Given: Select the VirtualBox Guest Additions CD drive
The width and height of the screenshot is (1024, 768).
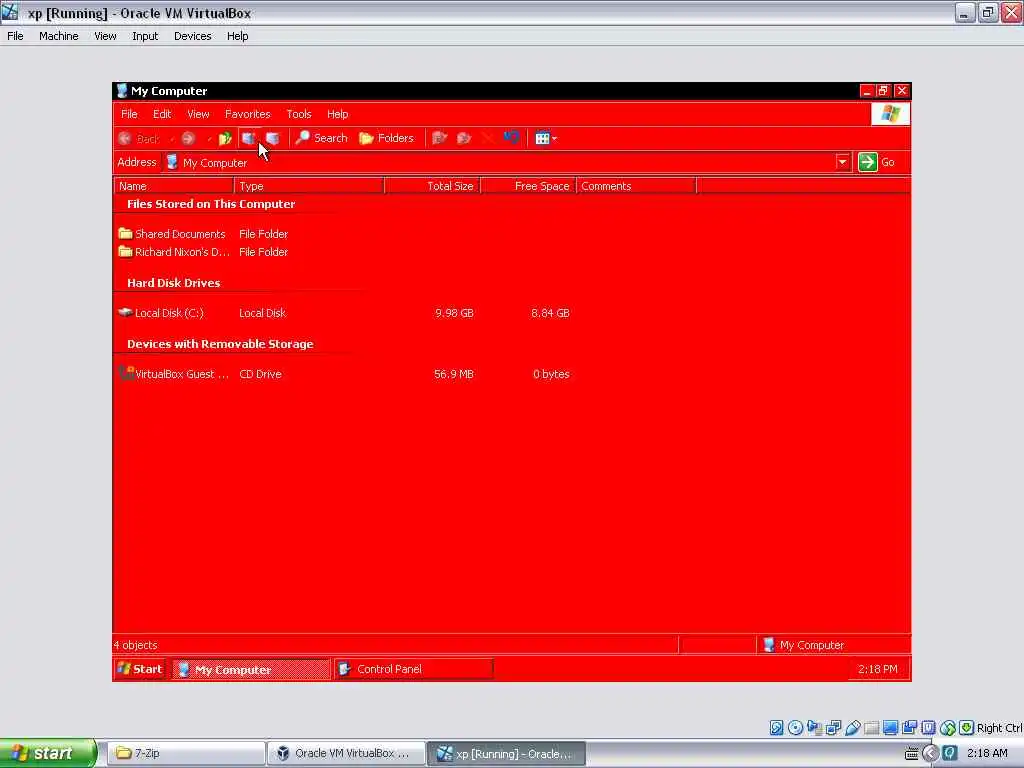Looking at the screenshot, I should click(174, 374).
